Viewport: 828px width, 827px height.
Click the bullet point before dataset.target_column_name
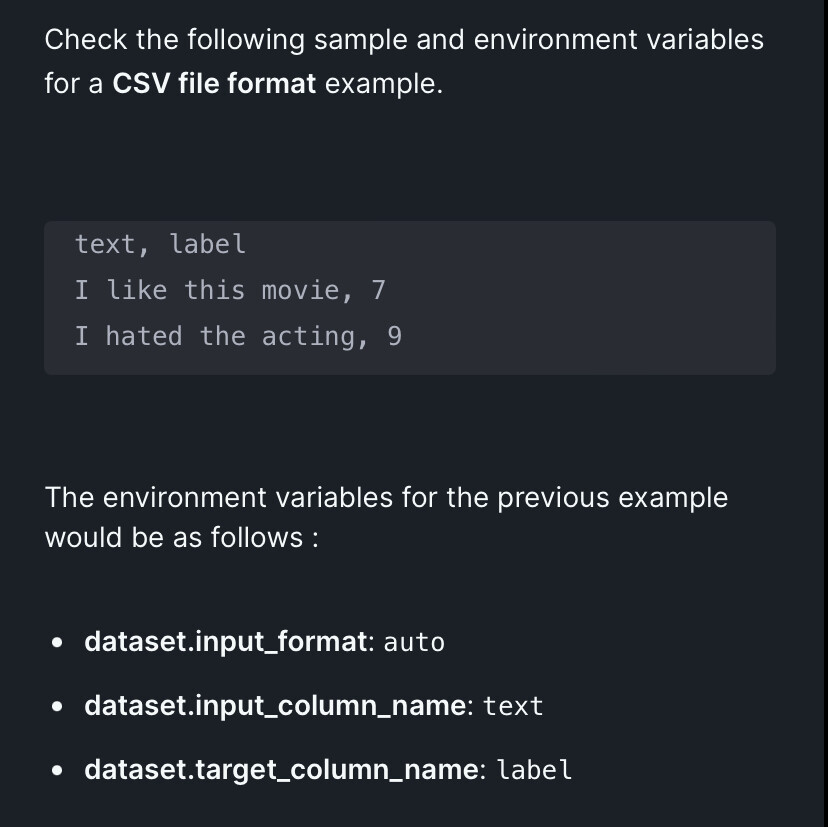[57, 770]
